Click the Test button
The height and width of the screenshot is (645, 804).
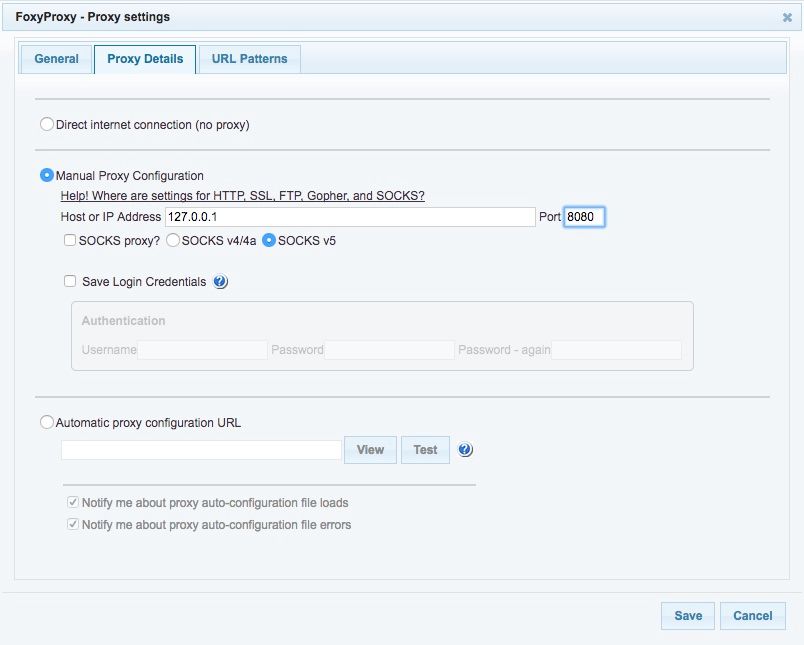click(425, 450)
